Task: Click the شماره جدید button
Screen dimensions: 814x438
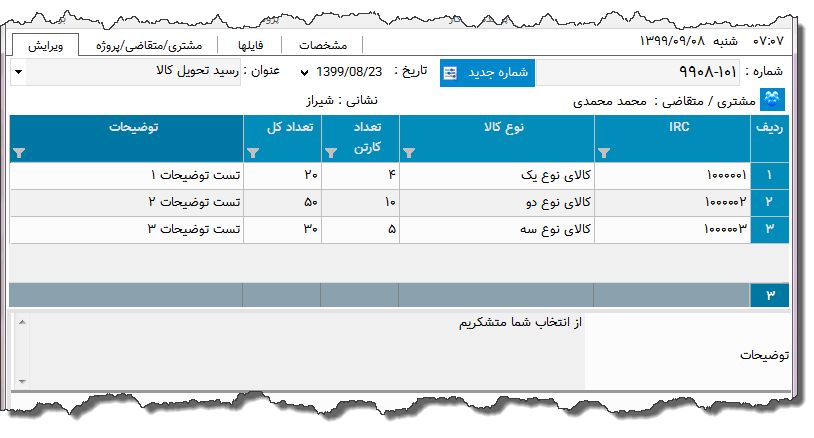Action: click(x=487, y=73)
